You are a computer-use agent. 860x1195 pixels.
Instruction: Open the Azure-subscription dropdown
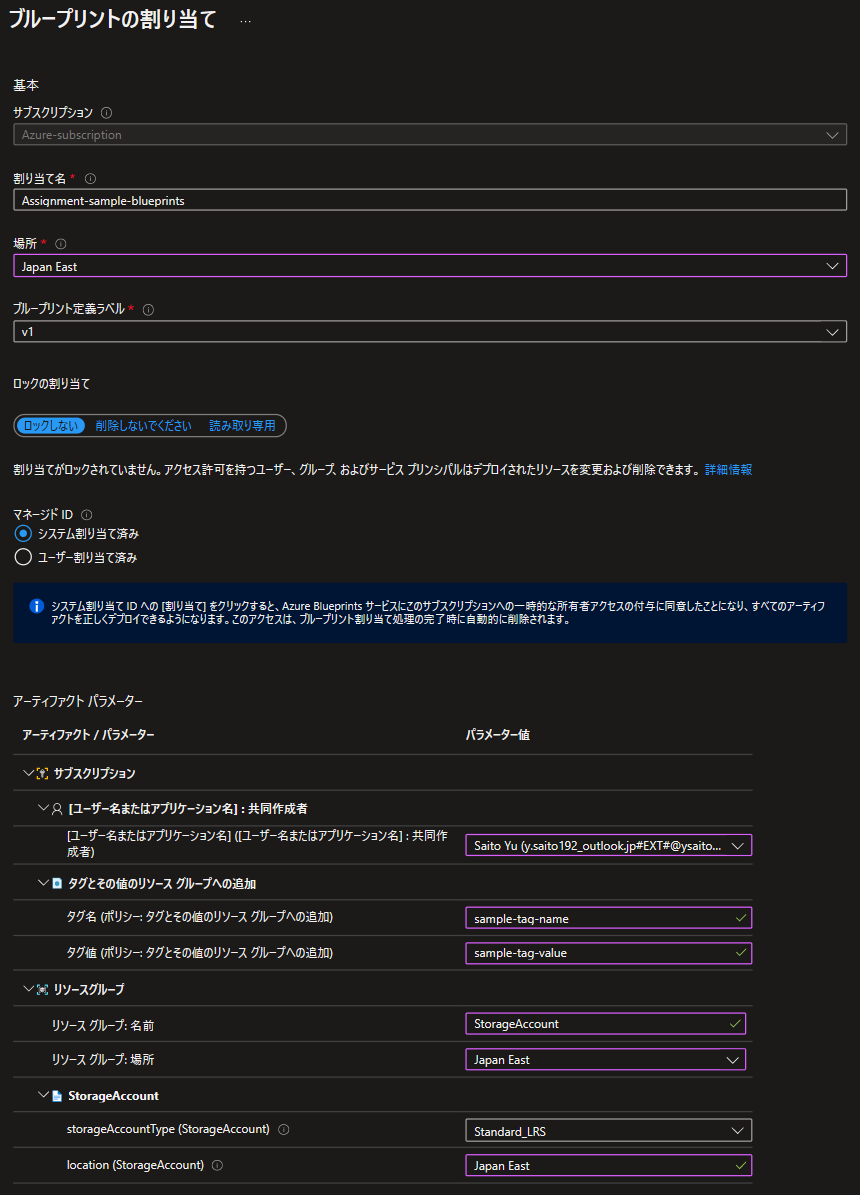pos(430,135)
